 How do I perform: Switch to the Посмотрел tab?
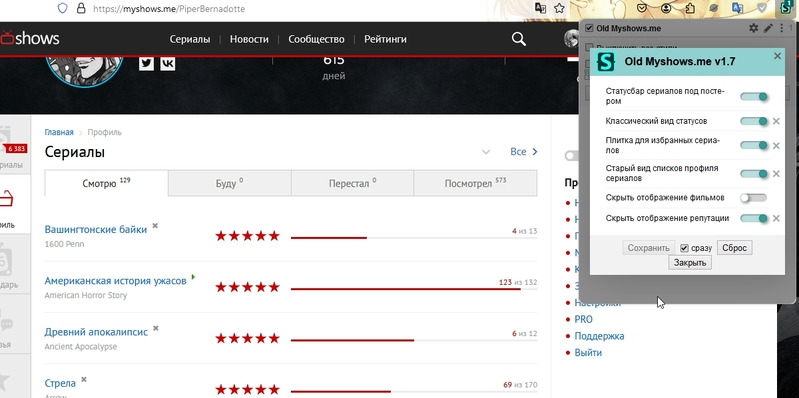[x=475, y=183]
